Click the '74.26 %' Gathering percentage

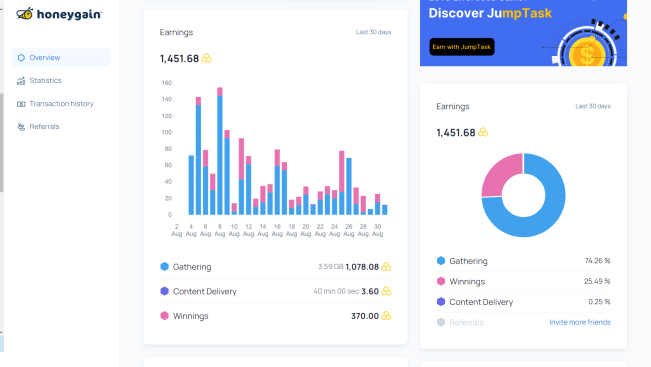coord(597,261)
